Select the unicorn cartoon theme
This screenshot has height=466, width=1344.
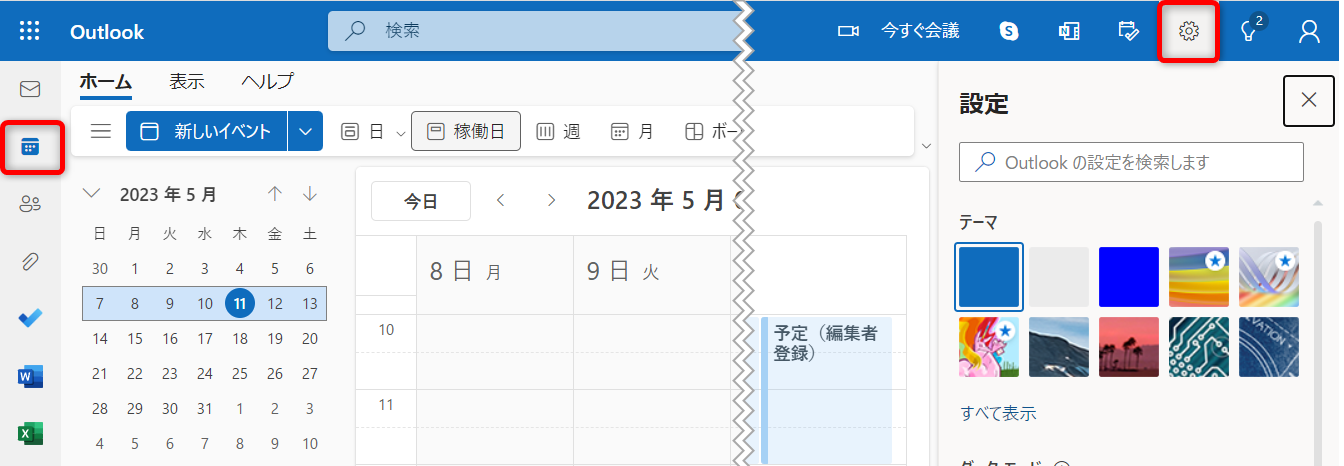point(989,347)
